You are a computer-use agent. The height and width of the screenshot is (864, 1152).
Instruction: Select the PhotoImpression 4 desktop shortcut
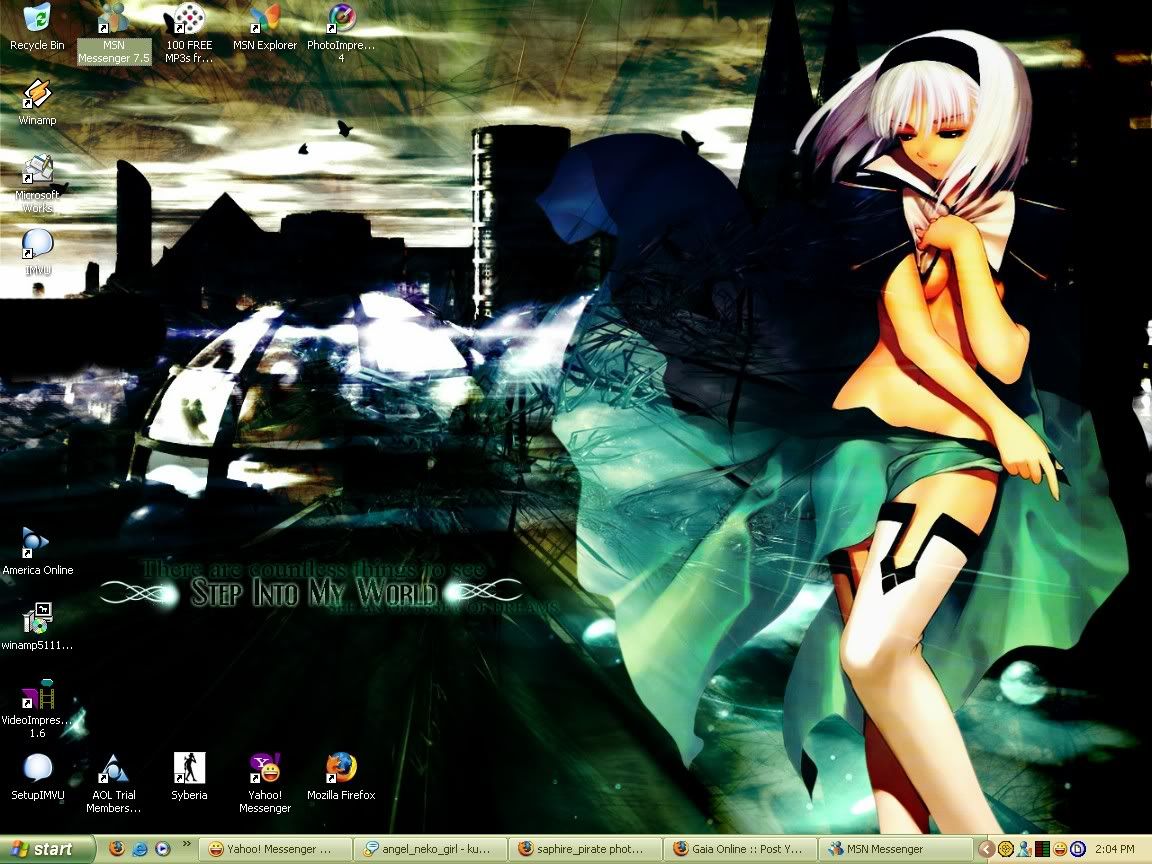[x=341, y=34]
